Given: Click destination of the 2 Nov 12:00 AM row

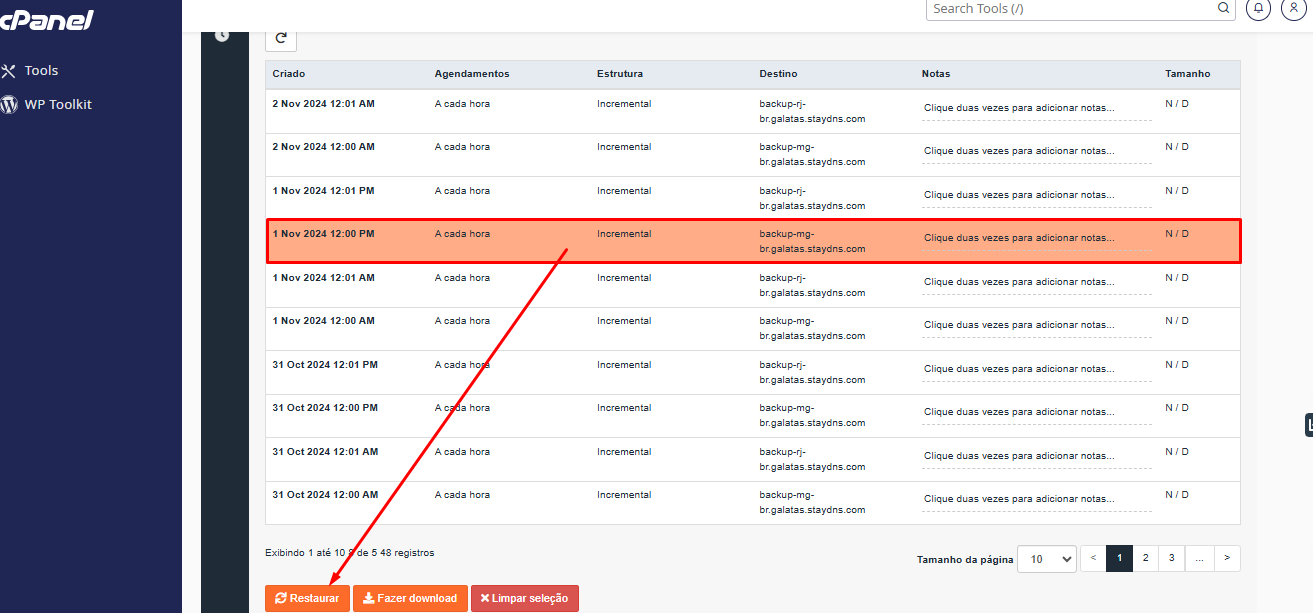Looking at the screenshot, I should coord(812,154).
